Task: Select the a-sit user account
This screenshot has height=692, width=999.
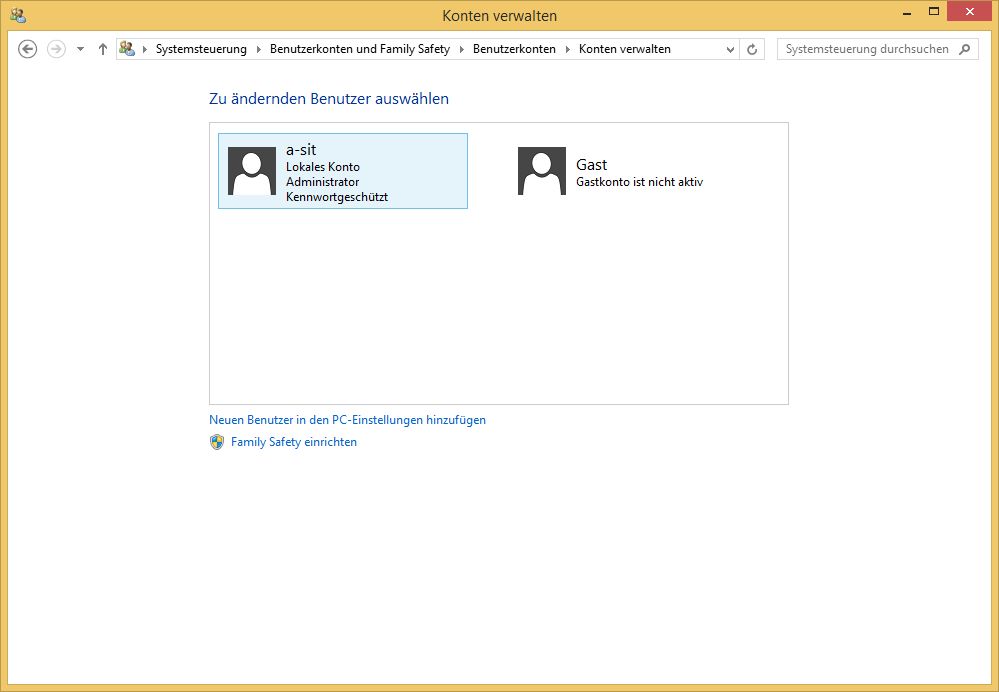Action: pos(343,171)
